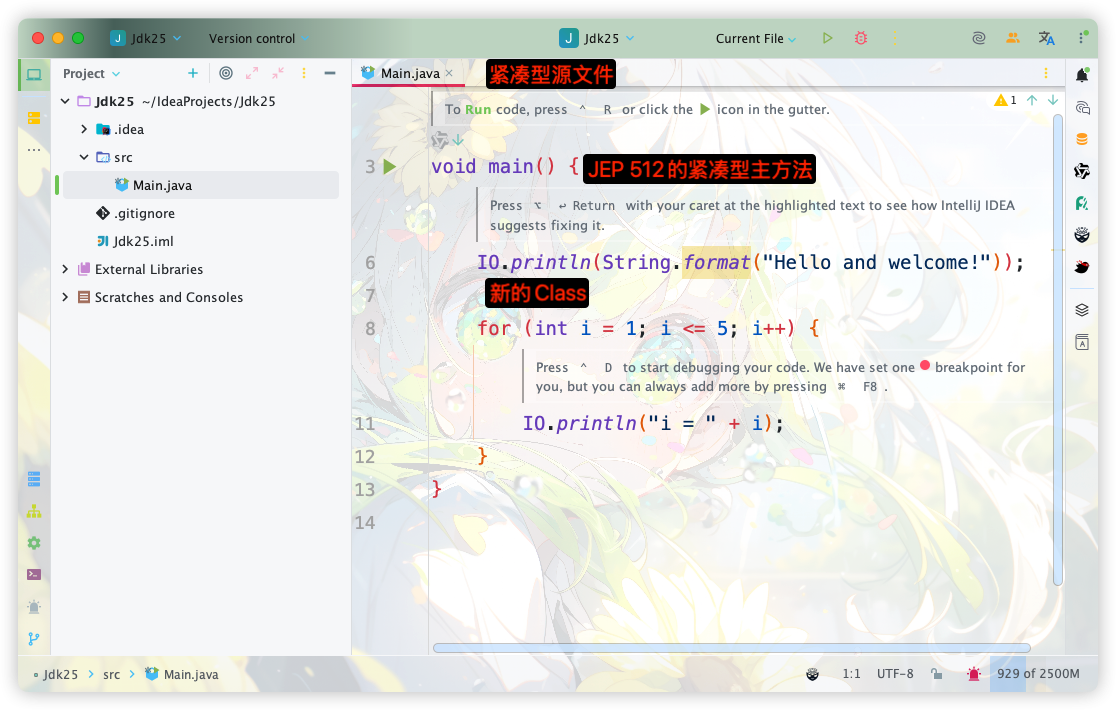Screen dimensions: 1116x710
Task: Expand External Libraries node
Action: (66, 269)
